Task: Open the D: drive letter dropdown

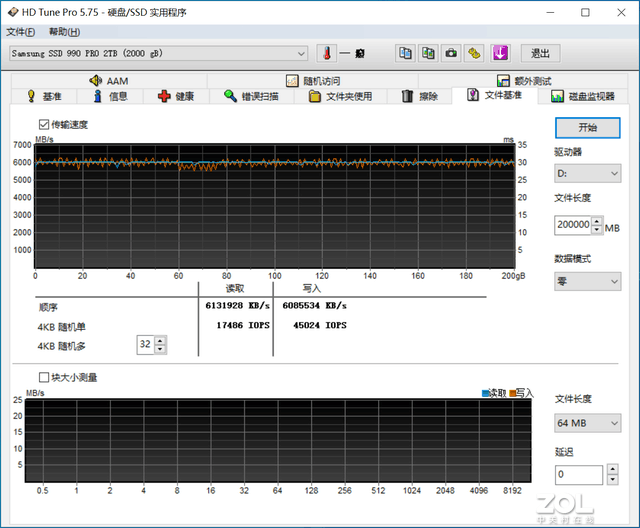Action: point(588,174)
